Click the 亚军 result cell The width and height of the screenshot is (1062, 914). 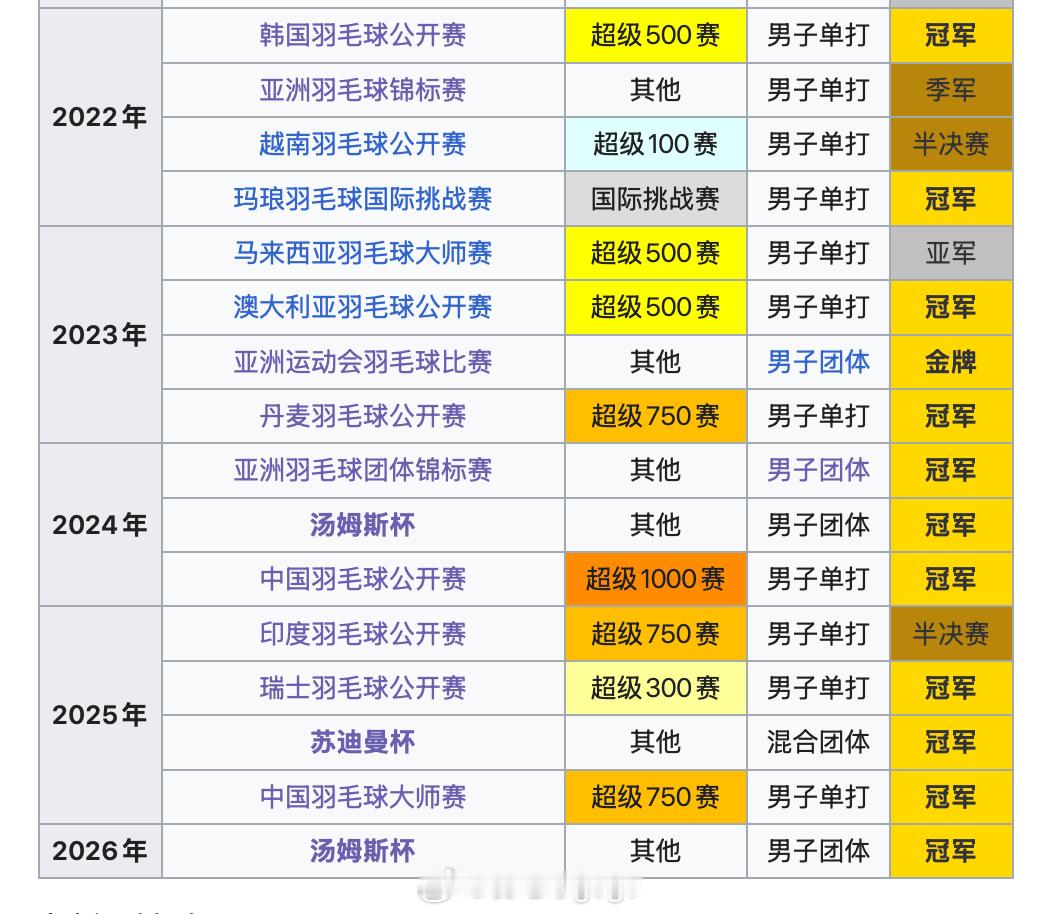coord(951,253)
